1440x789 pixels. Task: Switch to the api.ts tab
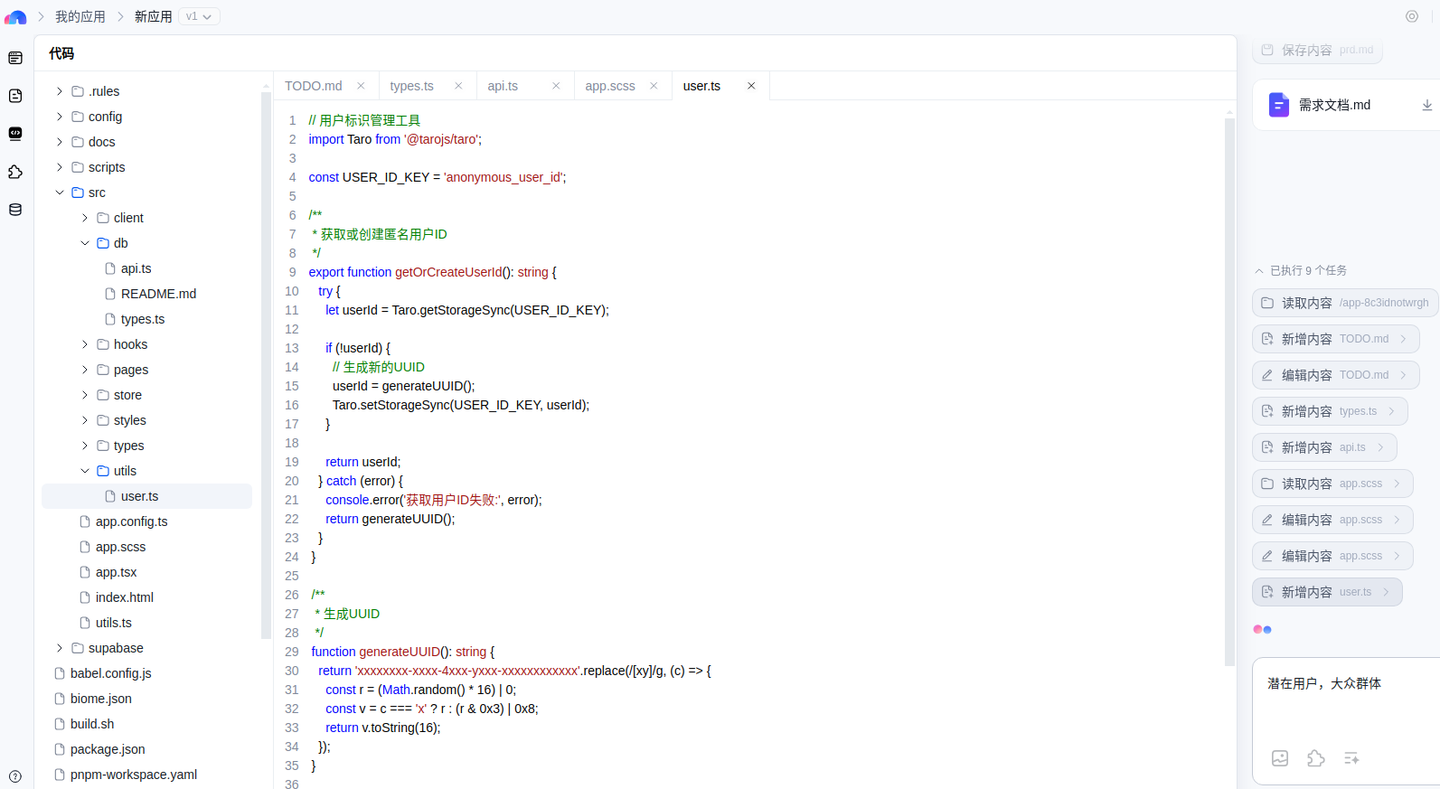click(503, 86)
